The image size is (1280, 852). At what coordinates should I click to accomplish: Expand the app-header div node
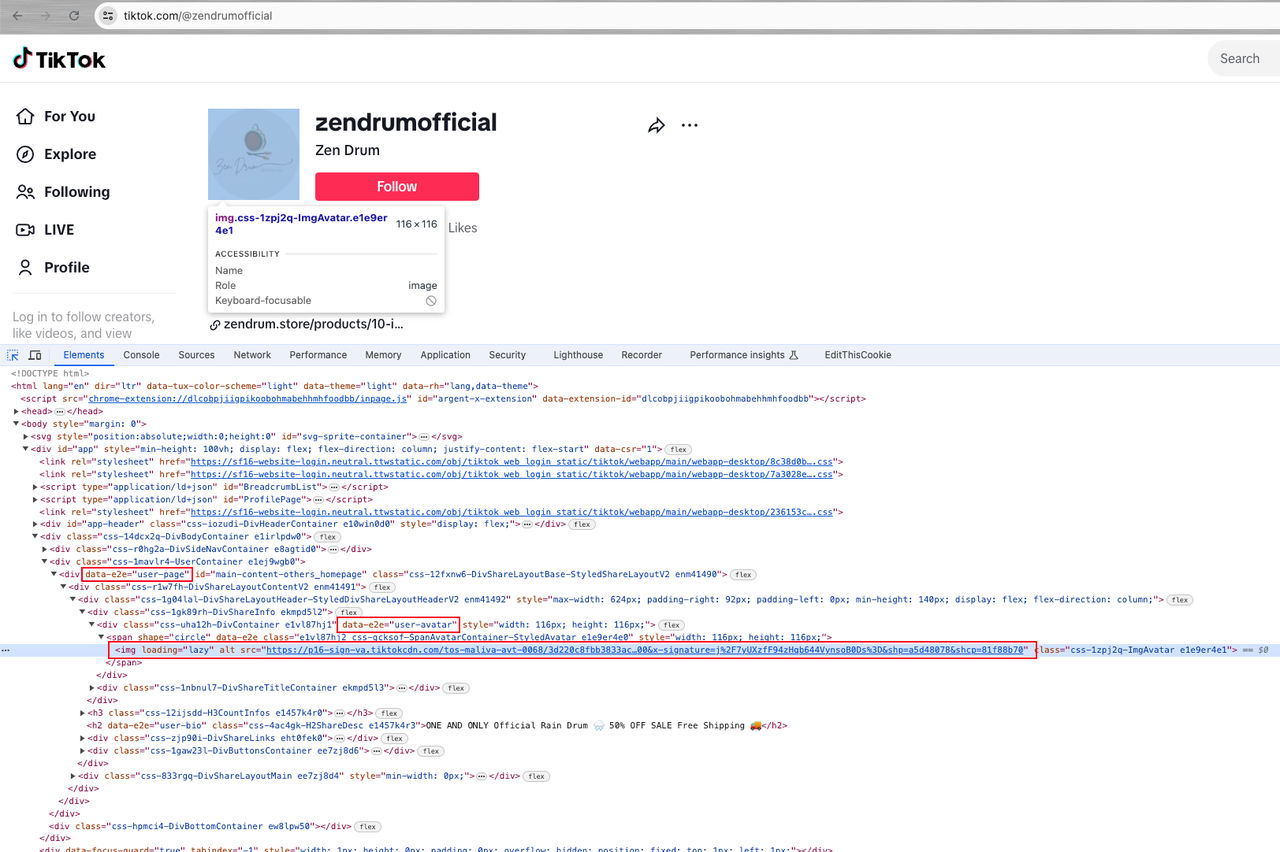[x=37, y=524]
